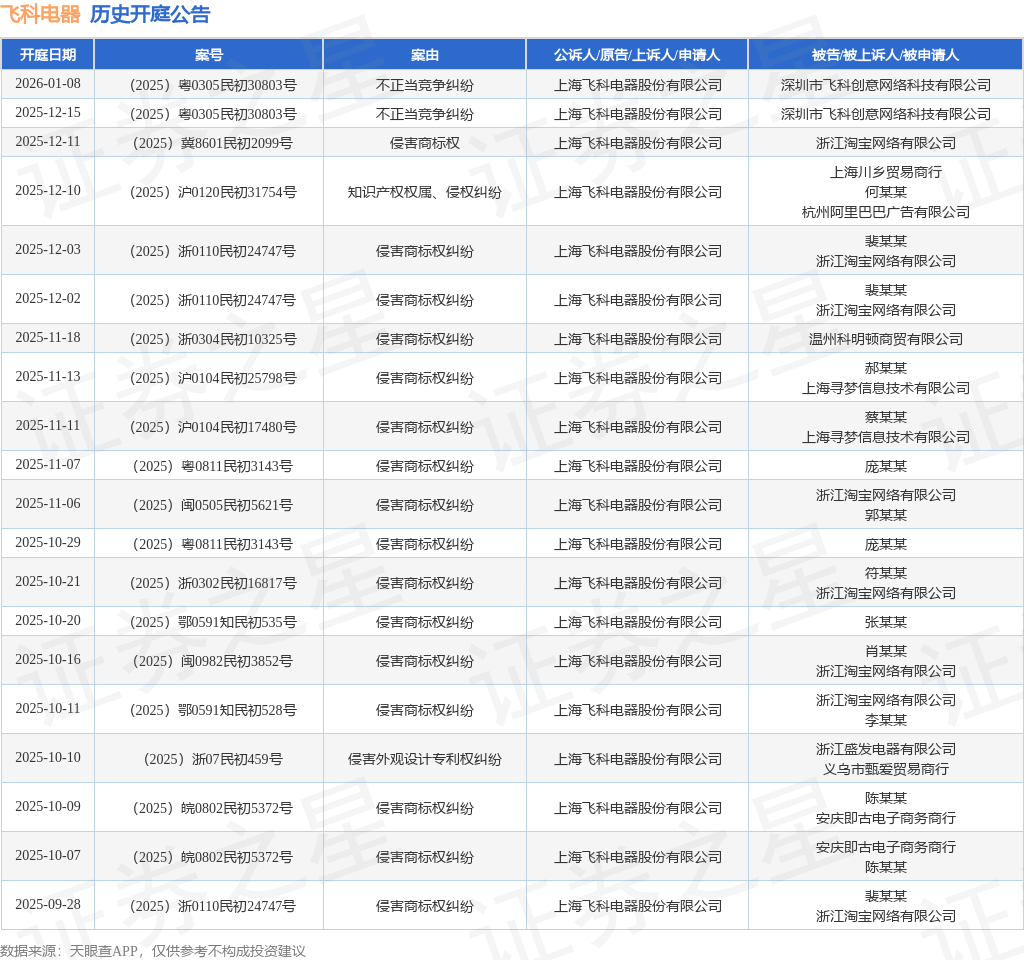Select the date 2025-09-28
This screenshot has width=1024, height=960.
click(48, 904)
